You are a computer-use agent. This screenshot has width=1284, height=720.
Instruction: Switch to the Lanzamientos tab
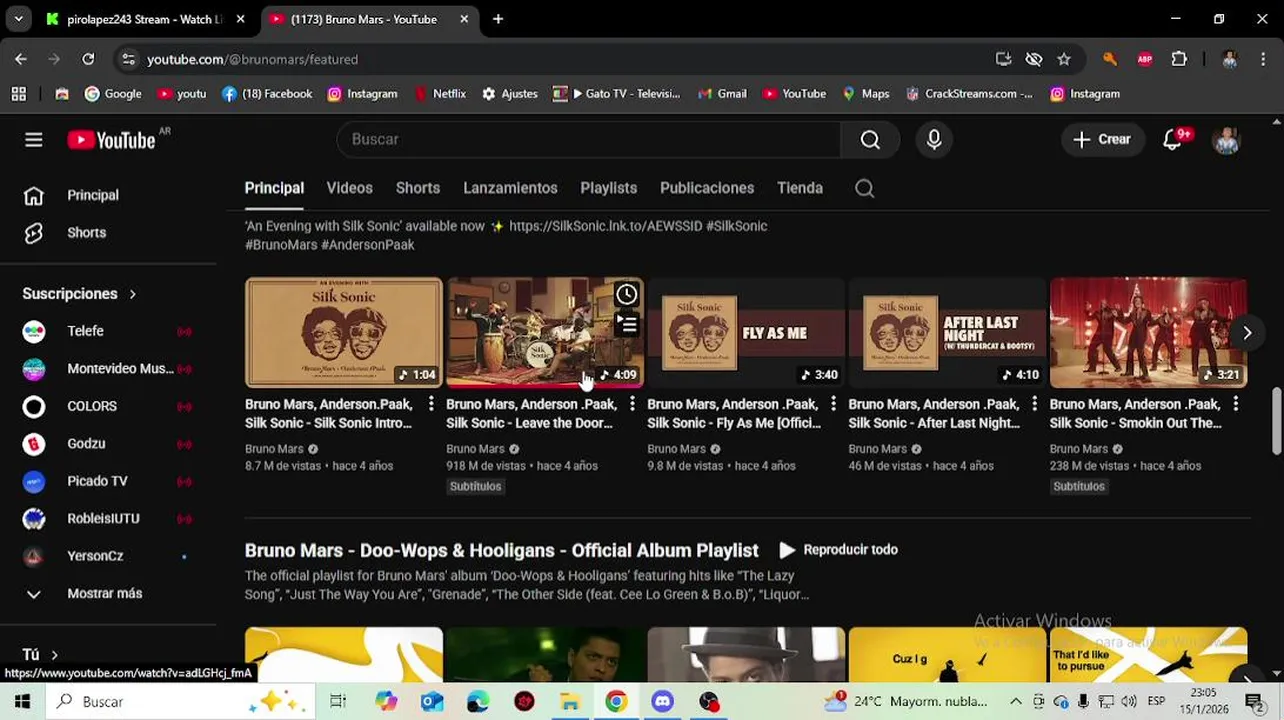510,188
